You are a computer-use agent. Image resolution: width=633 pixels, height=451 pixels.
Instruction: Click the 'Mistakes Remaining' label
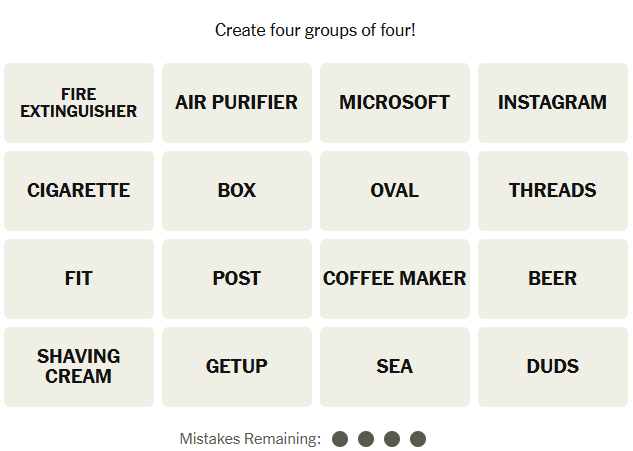click(250, 439)
